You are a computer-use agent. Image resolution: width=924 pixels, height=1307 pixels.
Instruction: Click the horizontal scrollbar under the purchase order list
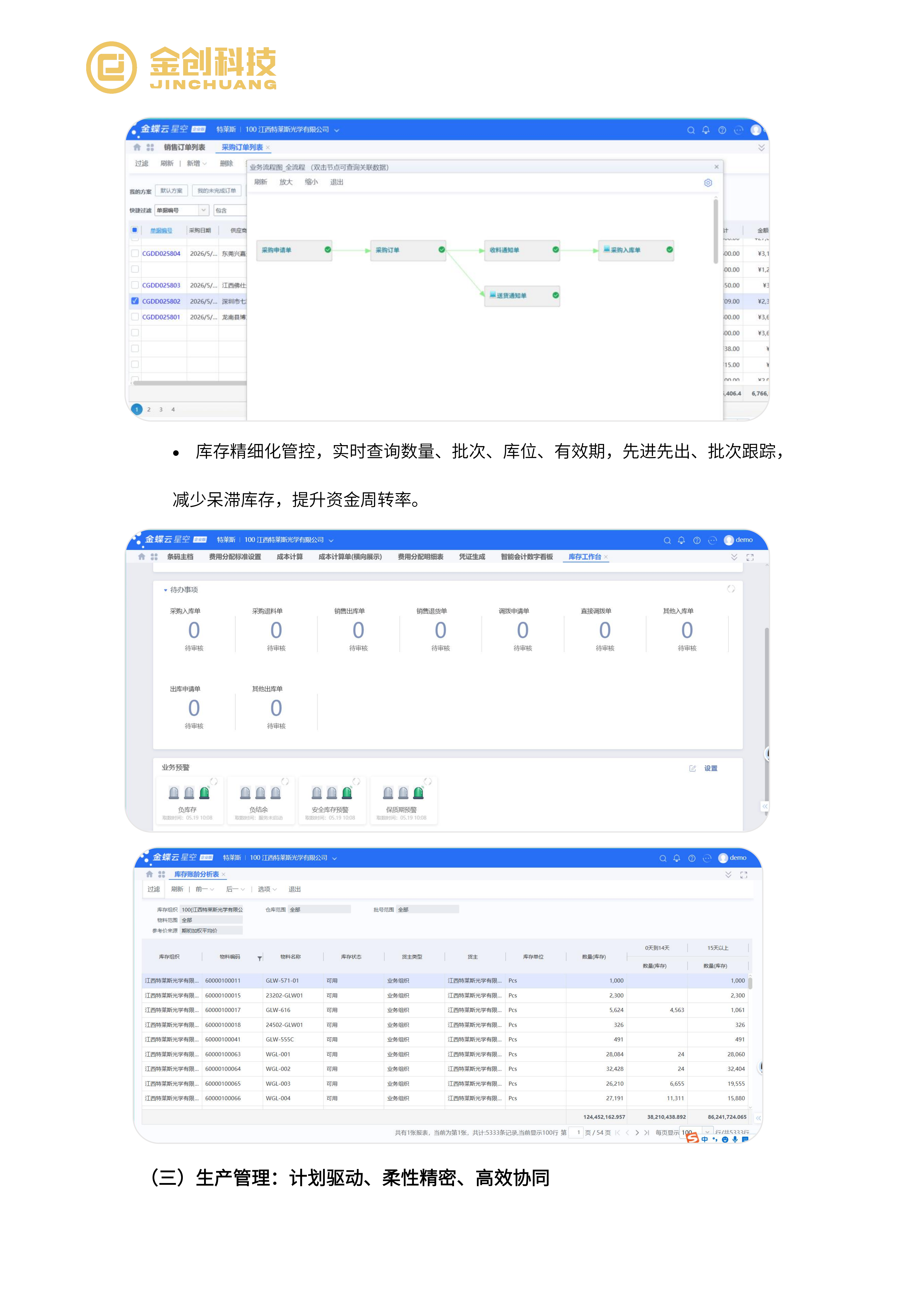point(190,384)
